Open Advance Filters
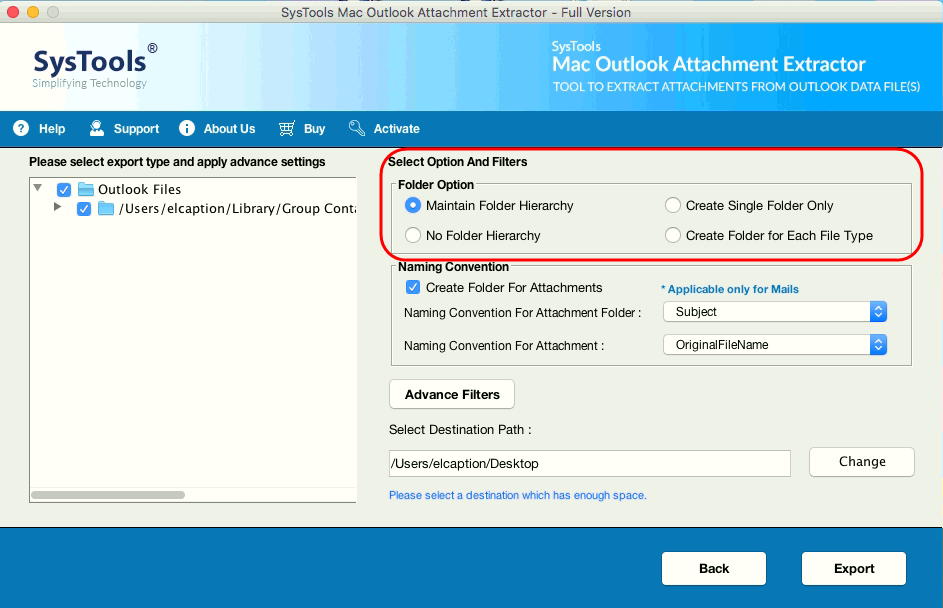Viewport: 943px width, 608px height. click(x=452, y=395)
